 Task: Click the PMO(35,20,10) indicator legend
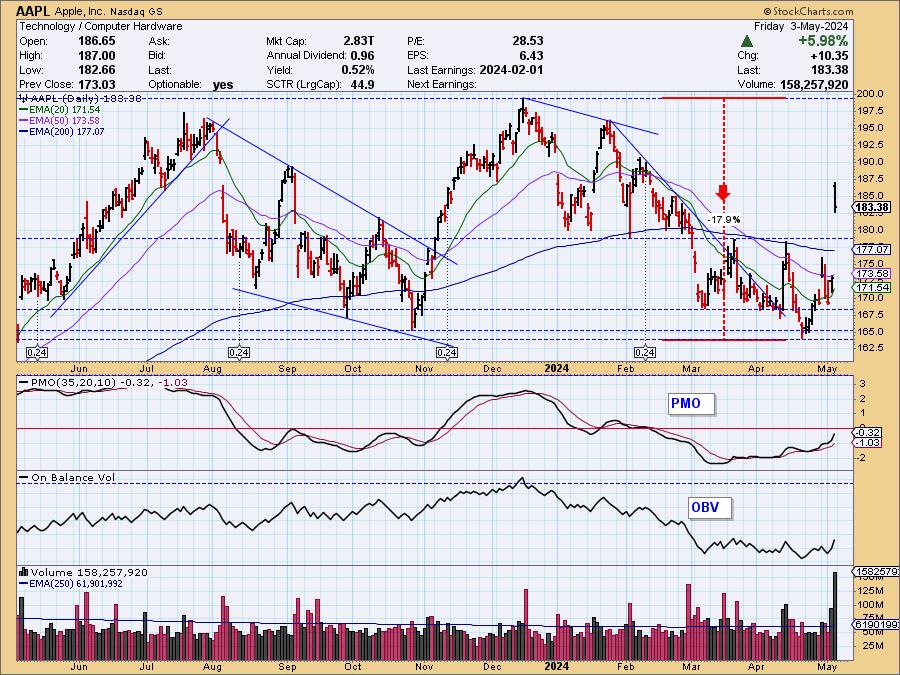coord(103,382)
